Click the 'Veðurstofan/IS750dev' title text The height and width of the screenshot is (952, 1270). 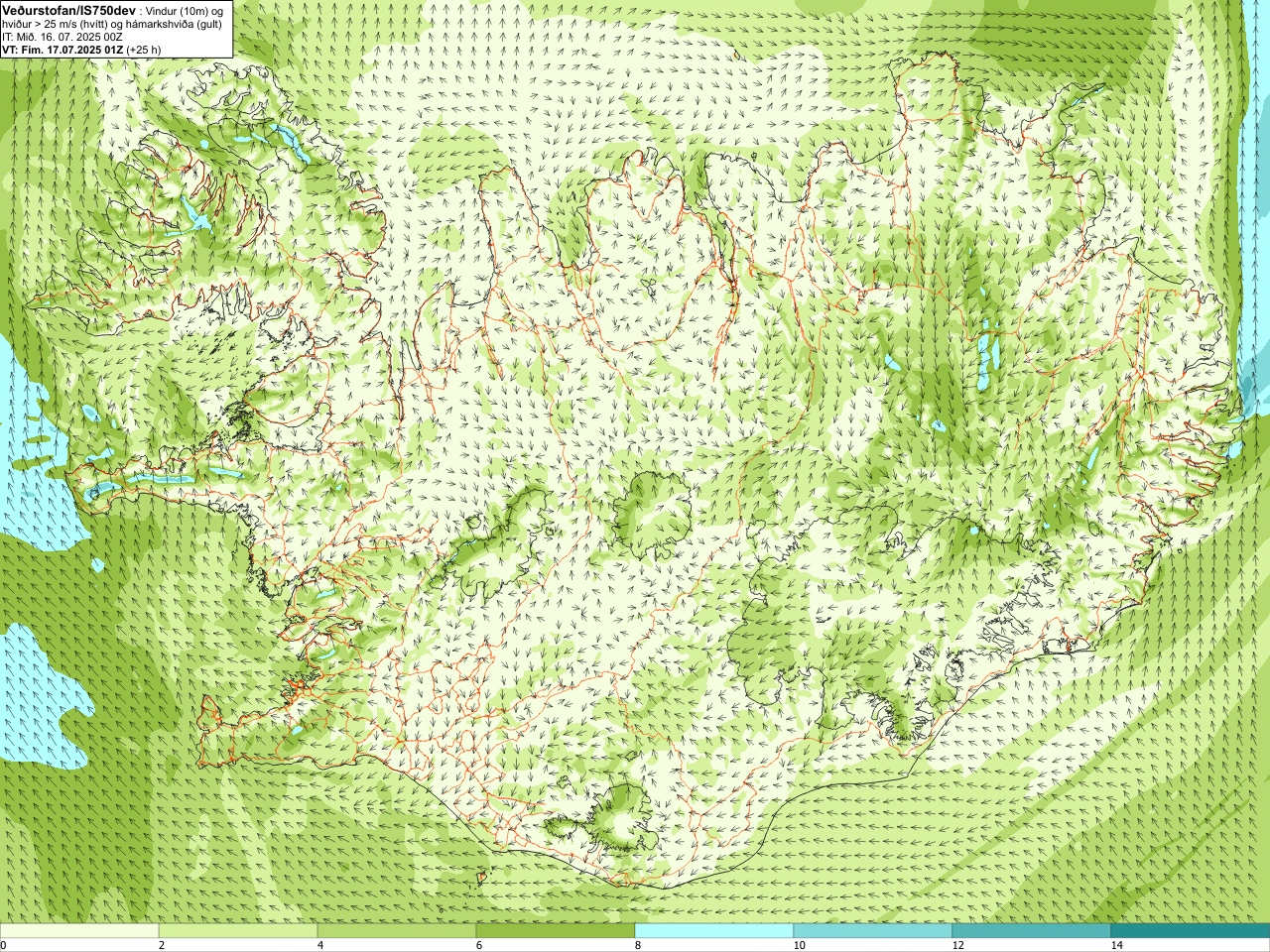[68, 9]
